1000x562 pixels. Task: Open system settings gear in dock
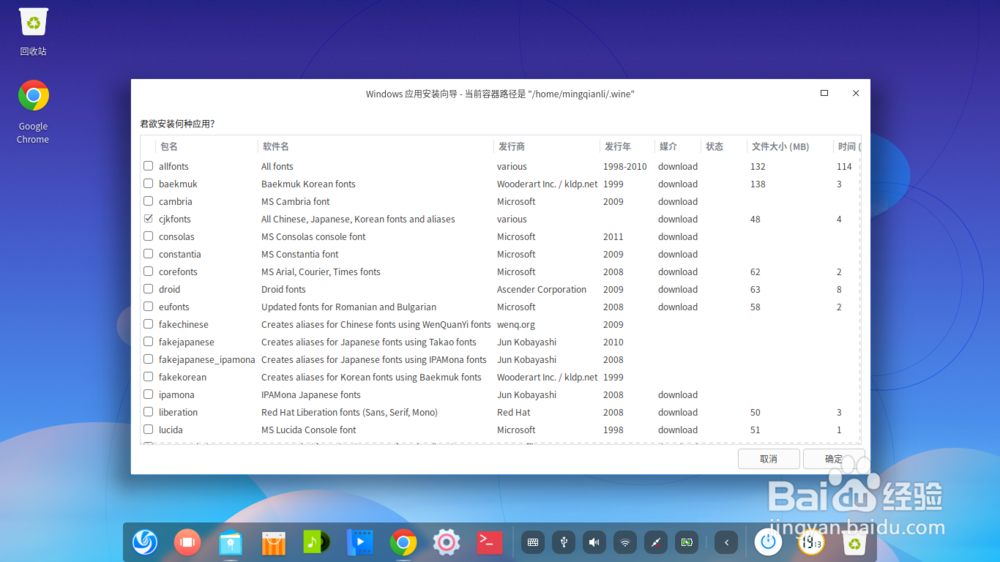[446, 542]
